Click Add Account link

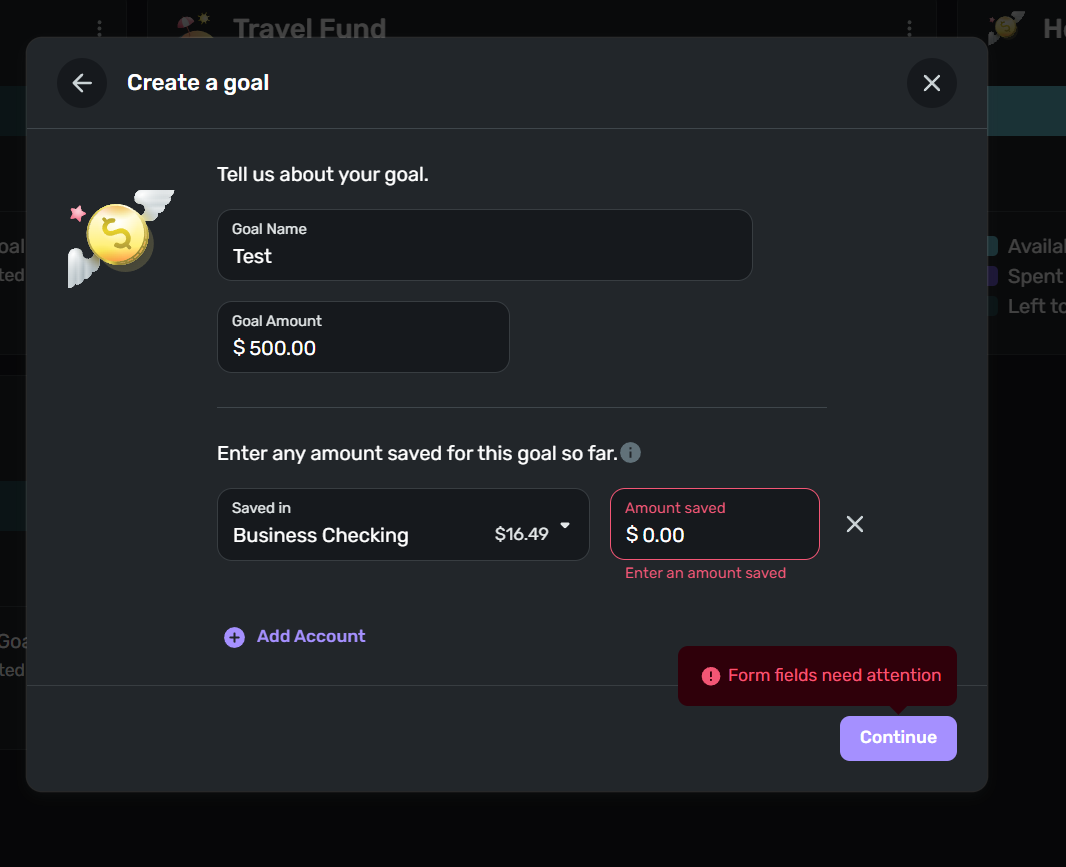tap(311, 636)
